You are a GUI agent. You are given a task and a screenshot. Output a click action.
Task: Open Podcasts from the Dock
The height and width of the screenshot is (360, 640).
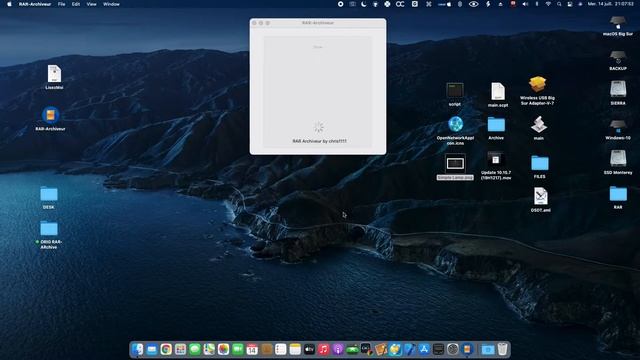click(338, 349)
